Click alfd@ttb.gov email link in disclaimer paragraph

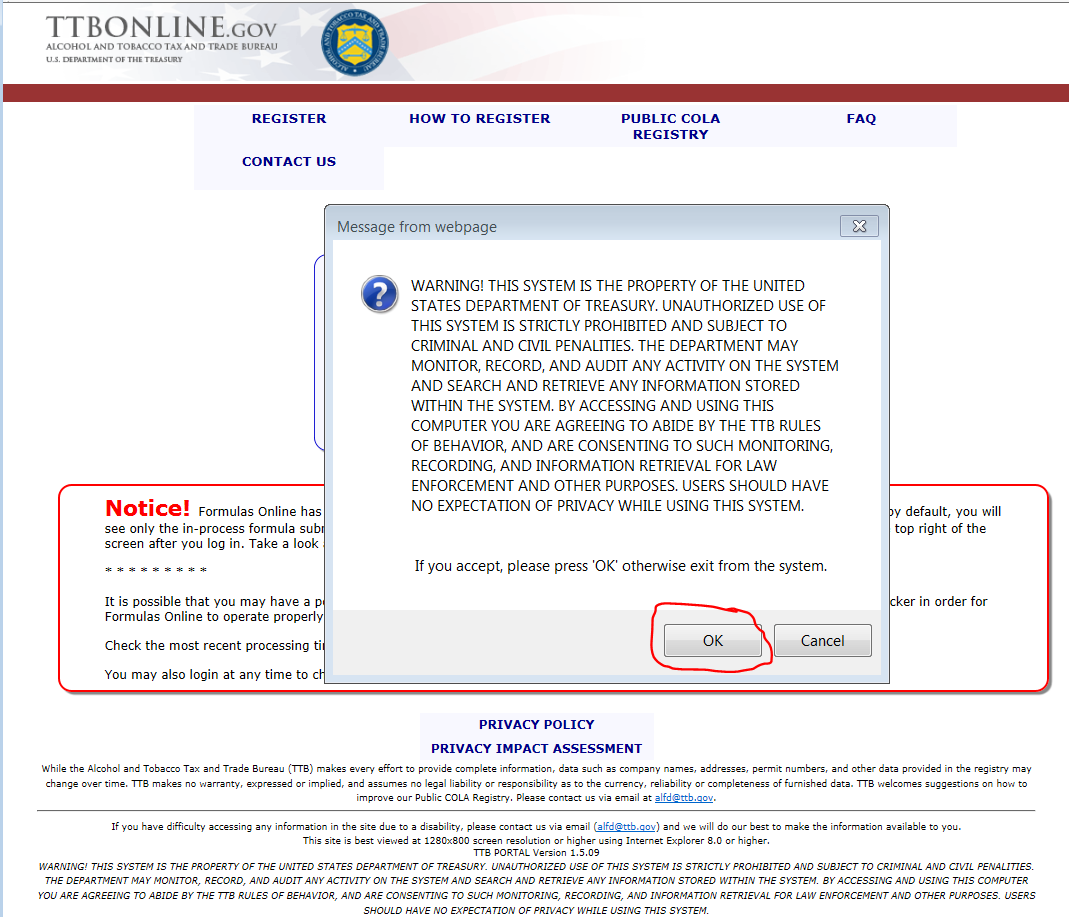pyautogui.click(x=684, y=798)
